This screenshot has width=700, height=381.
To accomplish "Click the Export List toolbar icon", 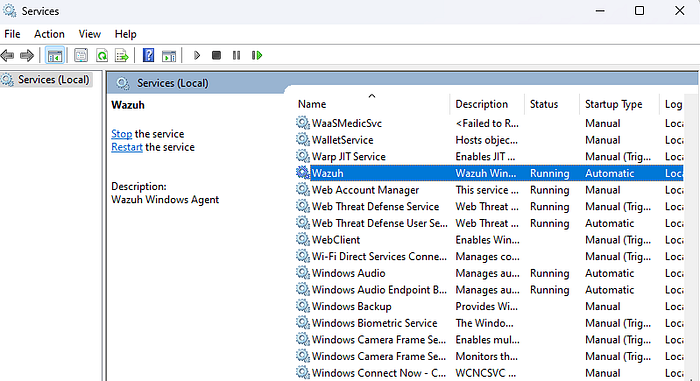I will pyautogui.click(x=122, y=55).
